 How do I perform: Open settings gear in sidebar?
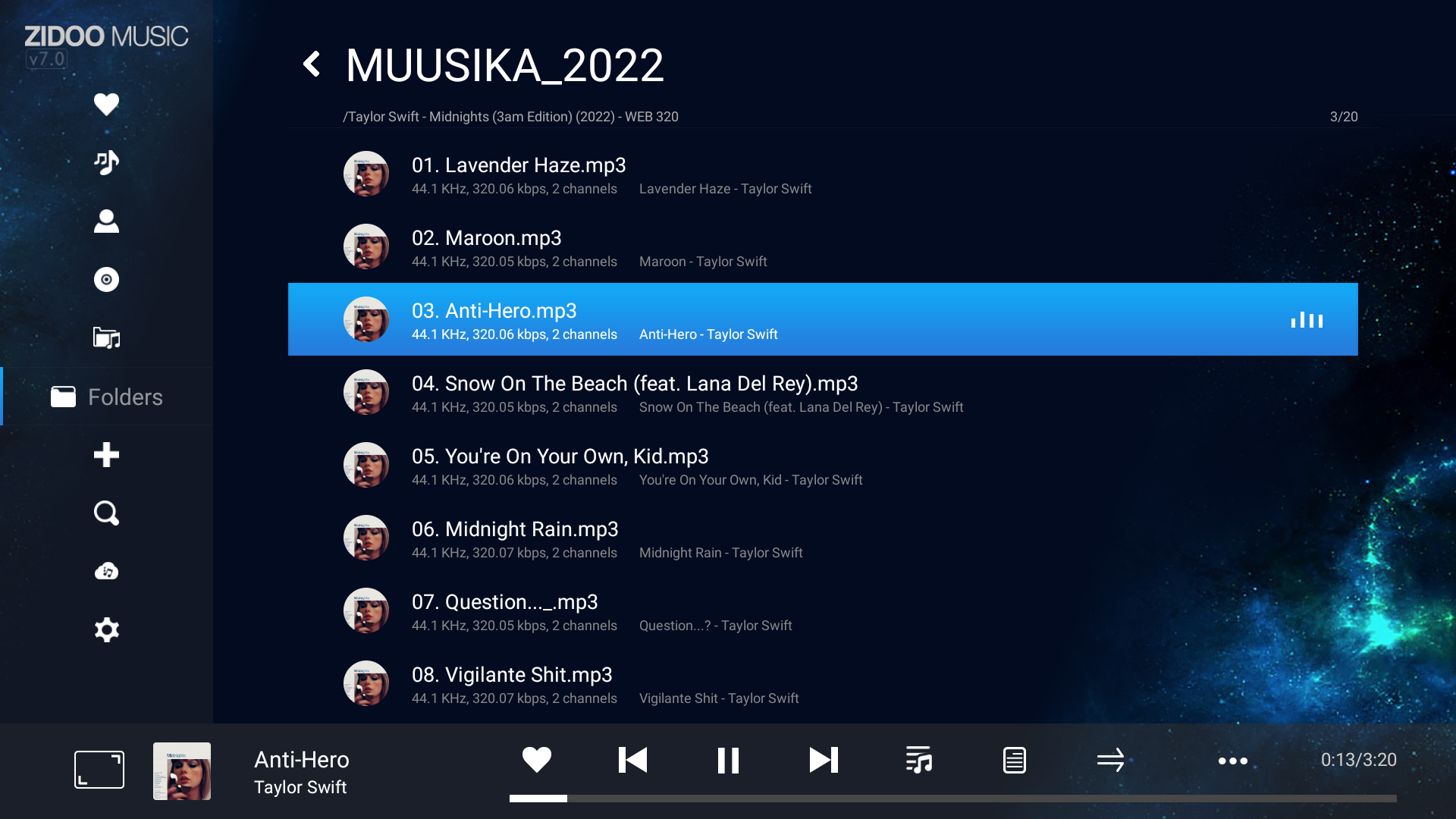(x=106, y=629)
